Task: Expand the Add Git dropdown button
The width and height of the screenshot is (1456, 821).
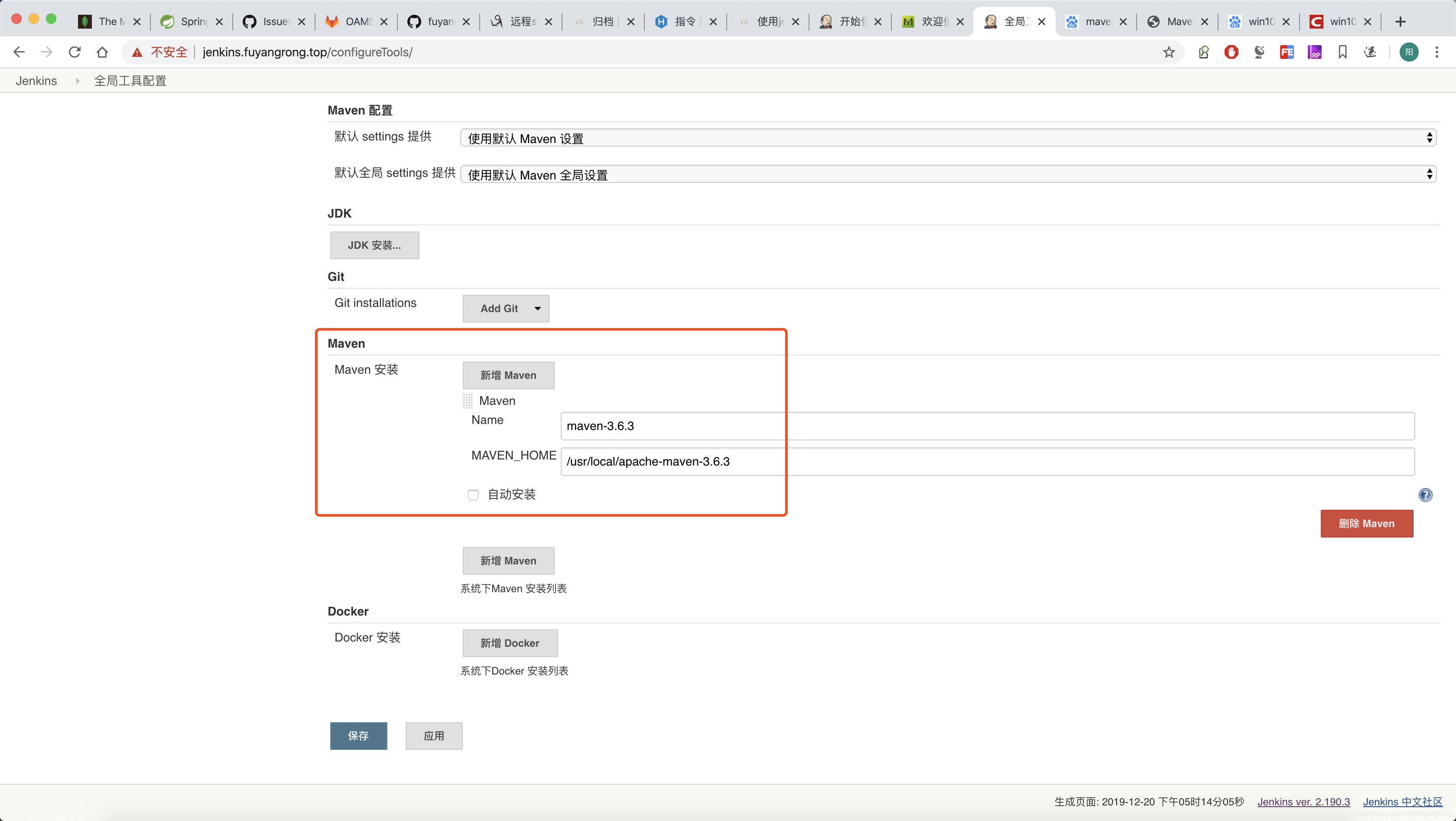Action: [506, 308]
